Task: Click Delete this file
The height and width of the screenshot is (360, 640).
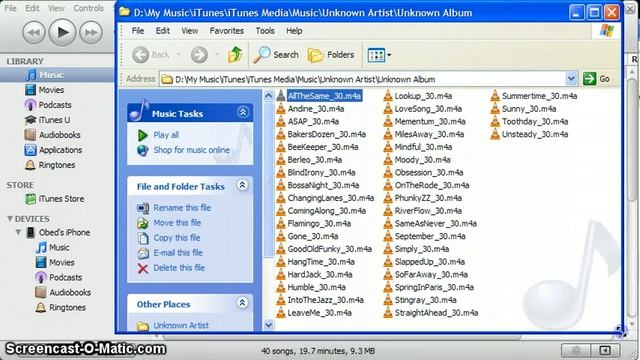Action: tap(179, 268)
